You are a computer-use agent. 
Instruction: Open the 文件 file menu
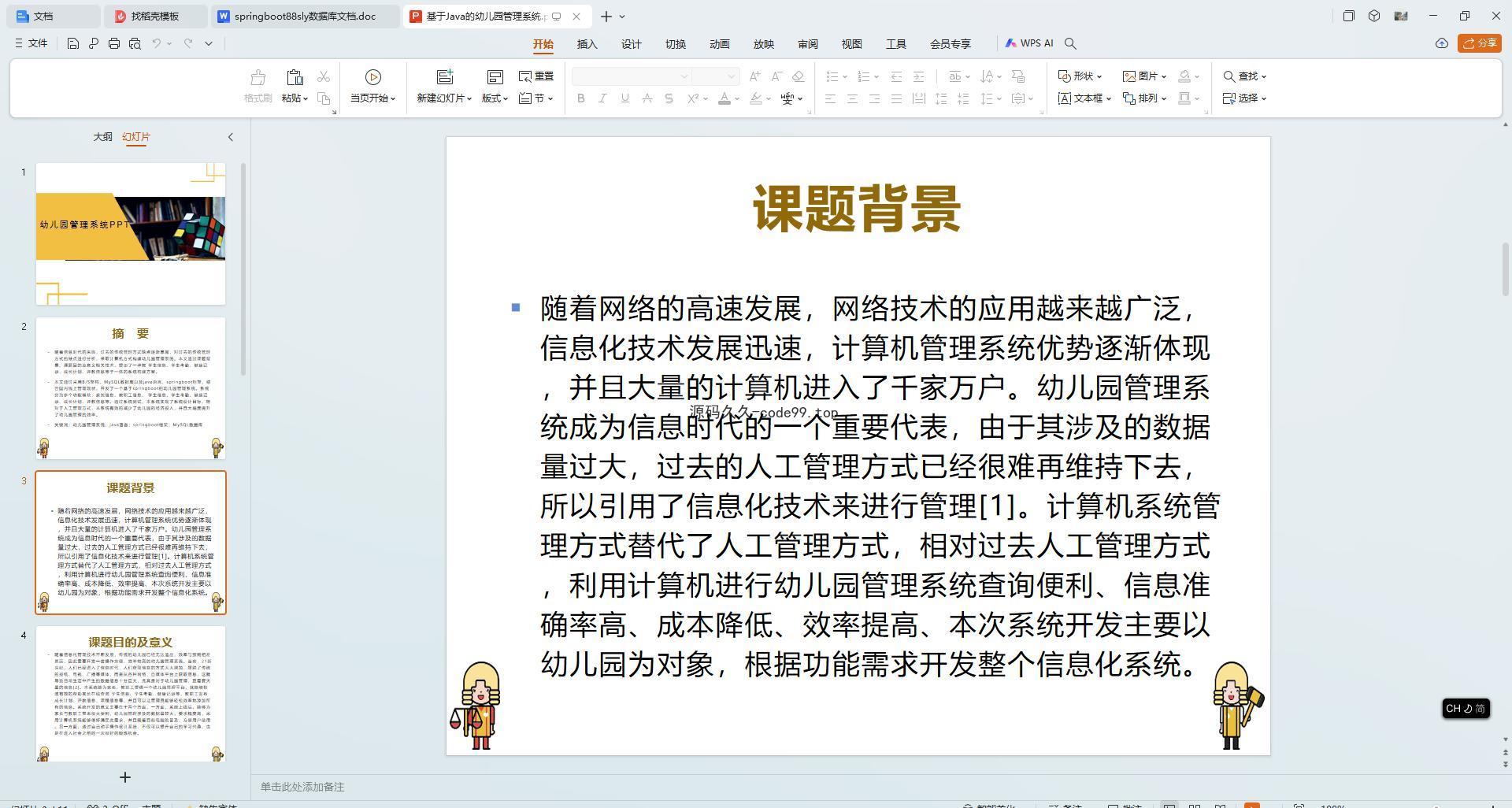(31, 43)
